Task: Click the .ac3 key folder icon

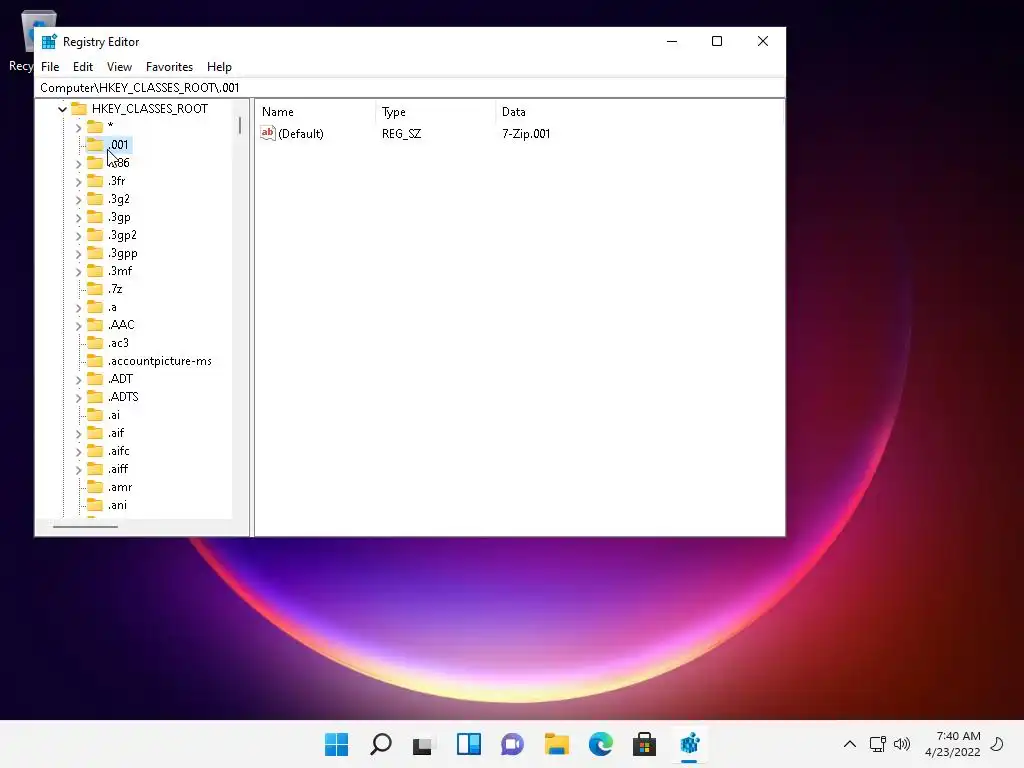Action: tap(95, 342)
